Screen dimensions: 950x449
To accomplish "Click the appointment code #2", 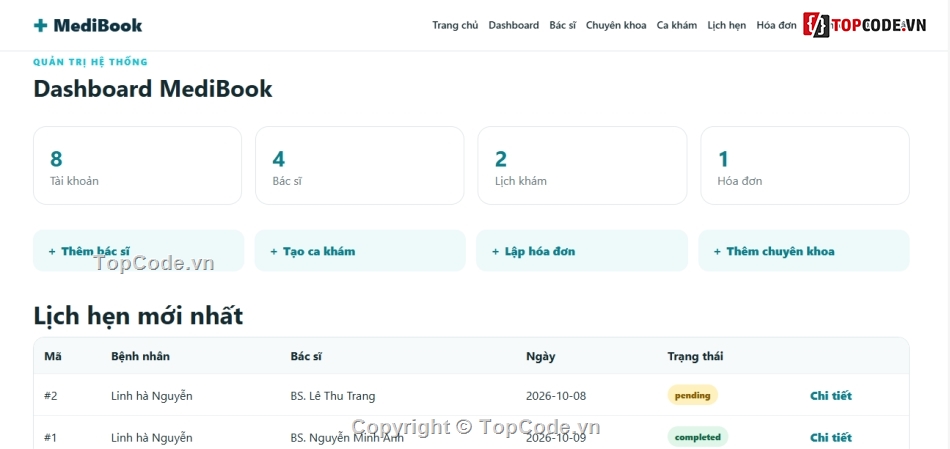I will coord(51,396).
